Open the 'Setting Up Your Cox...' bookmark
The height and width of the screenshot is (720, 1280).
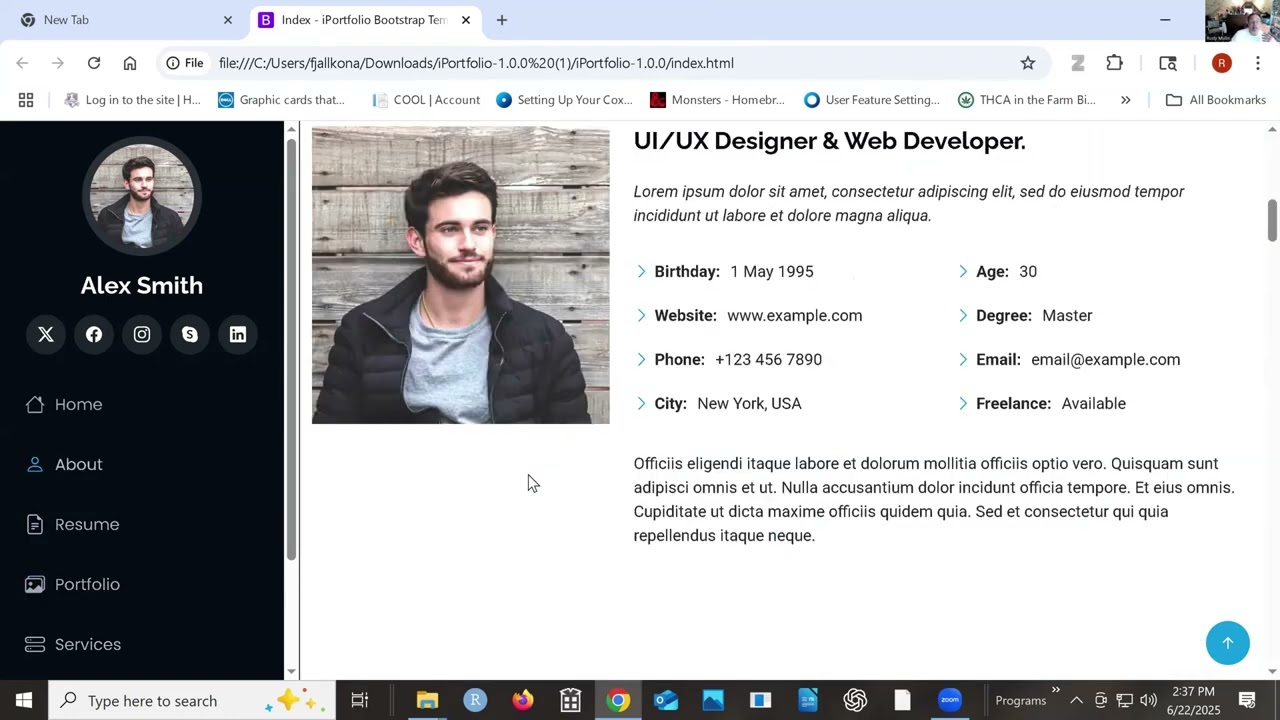(565, 100)
